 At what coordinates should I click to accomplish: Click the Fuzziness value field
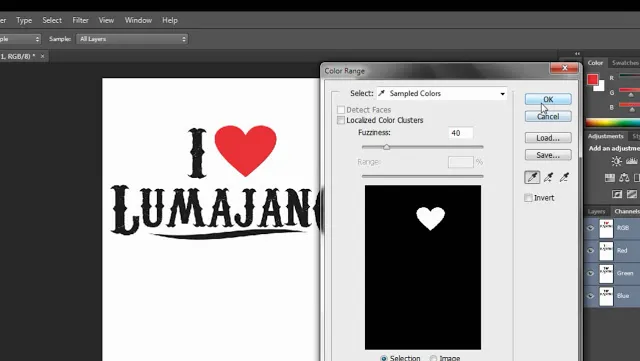click(461, 133)
